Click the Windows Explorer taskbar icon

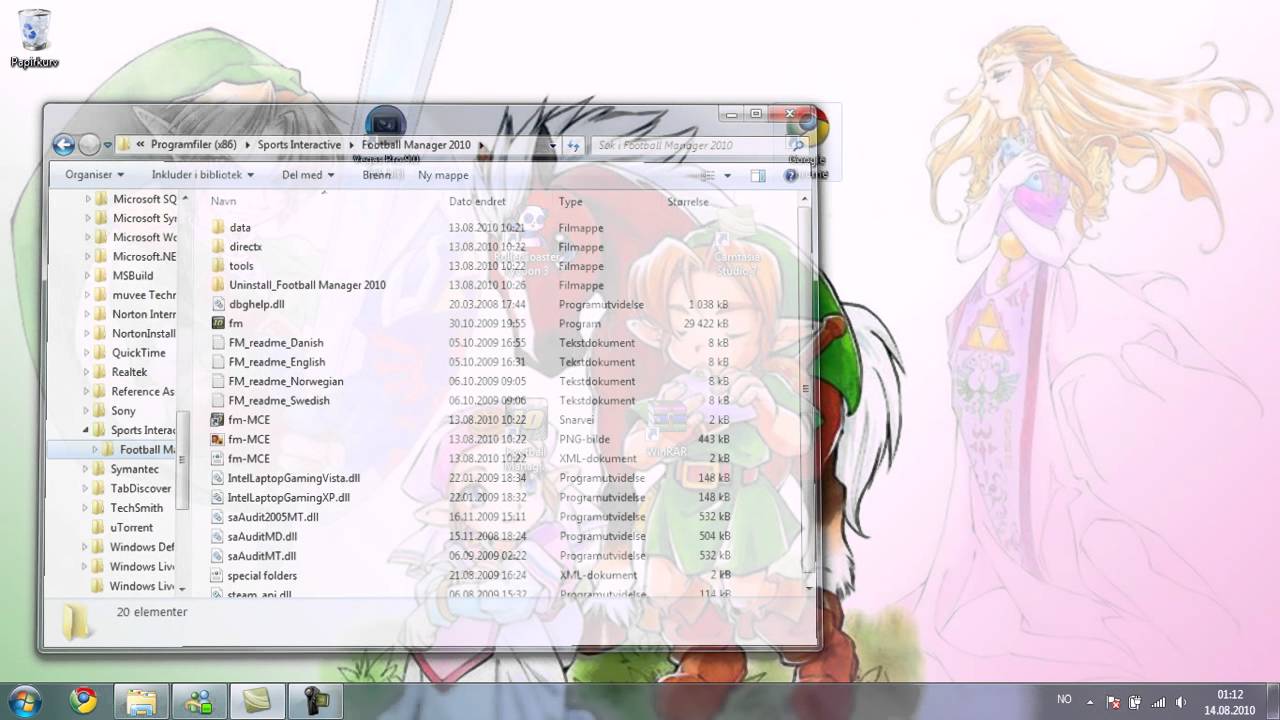(141, 701)
